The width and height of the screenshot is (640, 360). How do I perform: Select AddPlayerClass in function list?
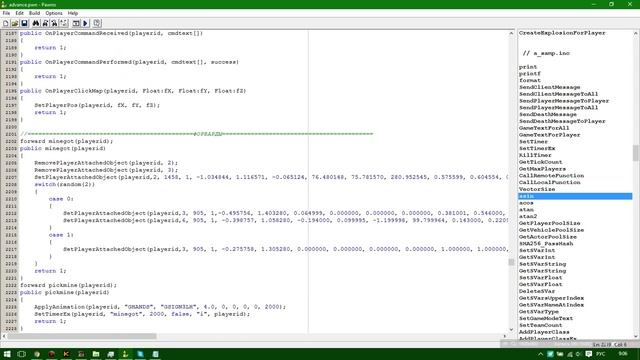(x=544, y=332)
